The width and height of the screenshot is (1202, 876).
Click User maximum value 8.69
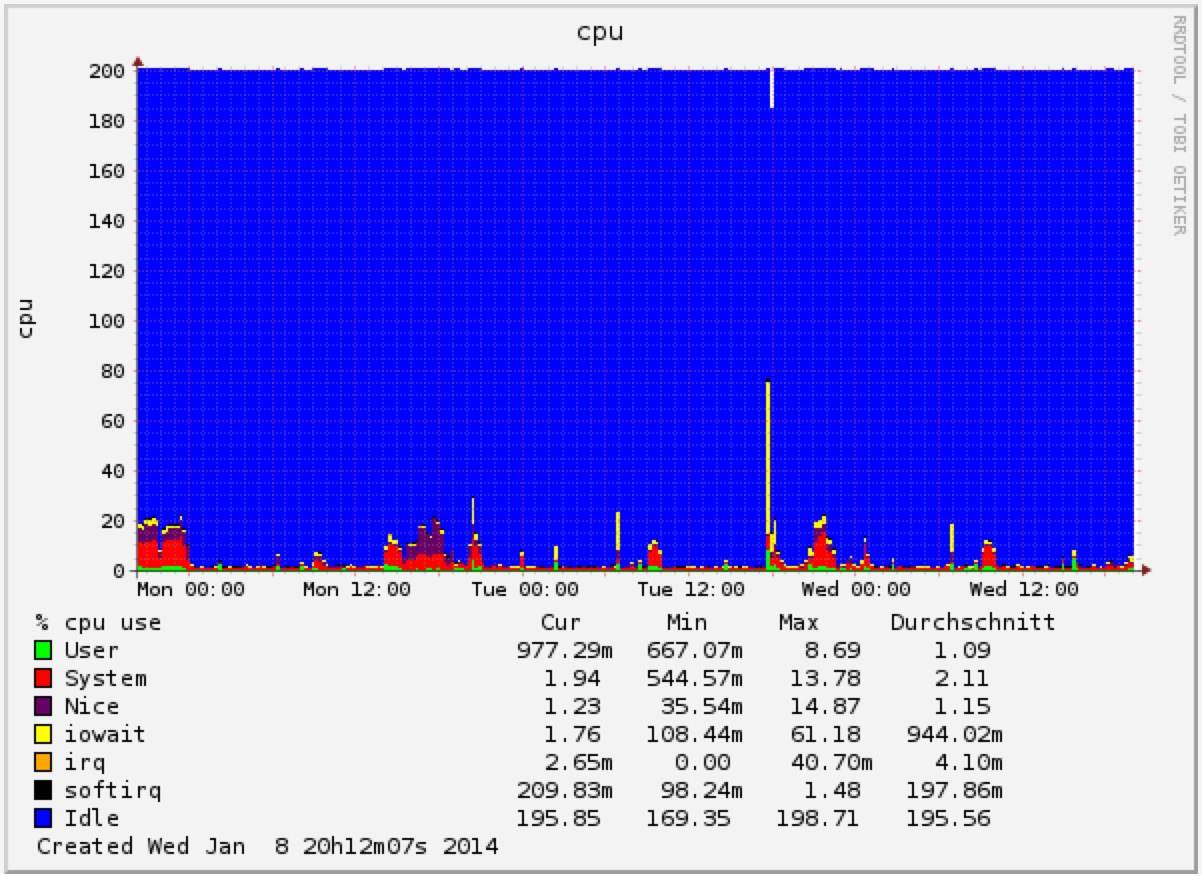point(832,650)
